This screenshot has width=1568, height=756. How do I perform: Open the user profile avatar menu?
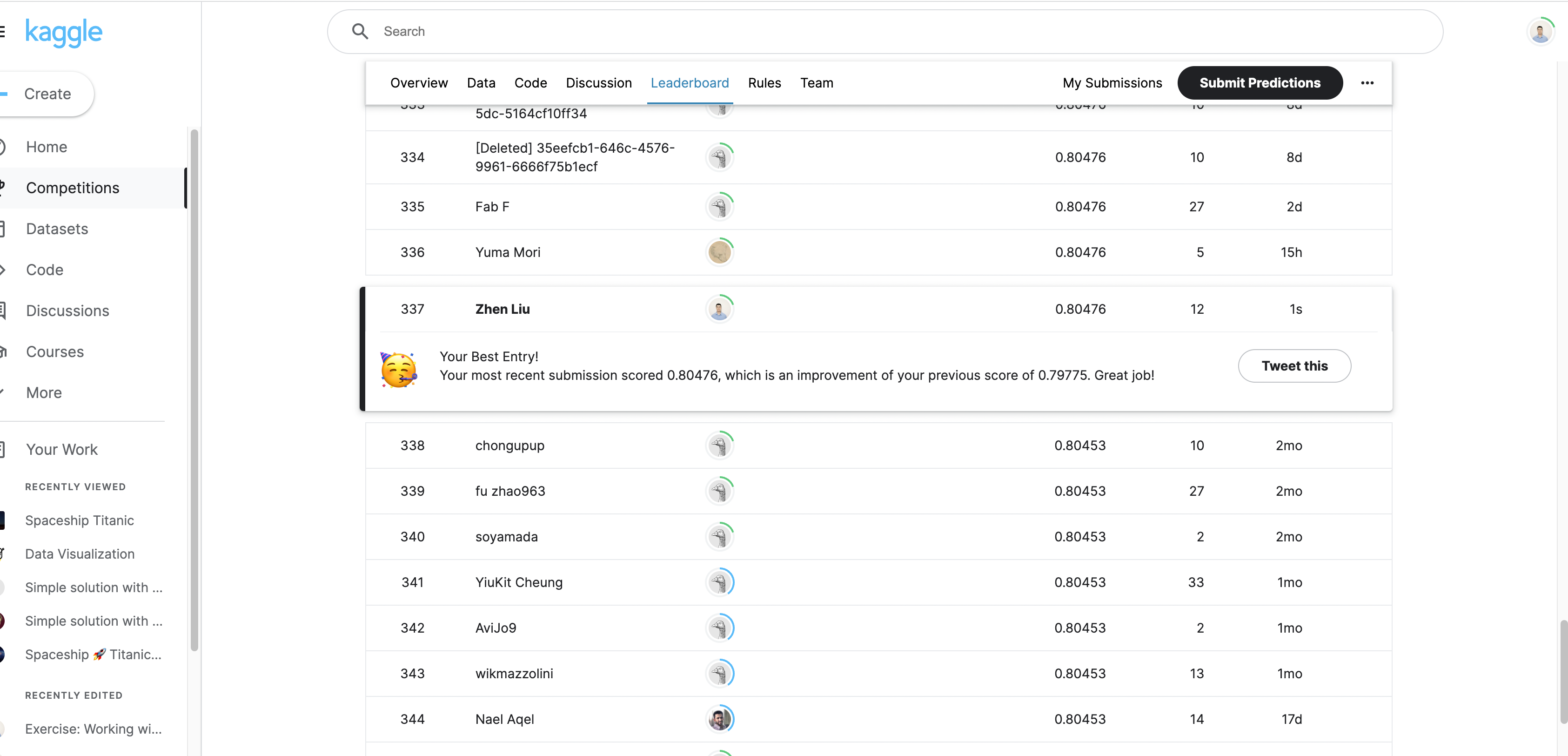(1540, 32)
